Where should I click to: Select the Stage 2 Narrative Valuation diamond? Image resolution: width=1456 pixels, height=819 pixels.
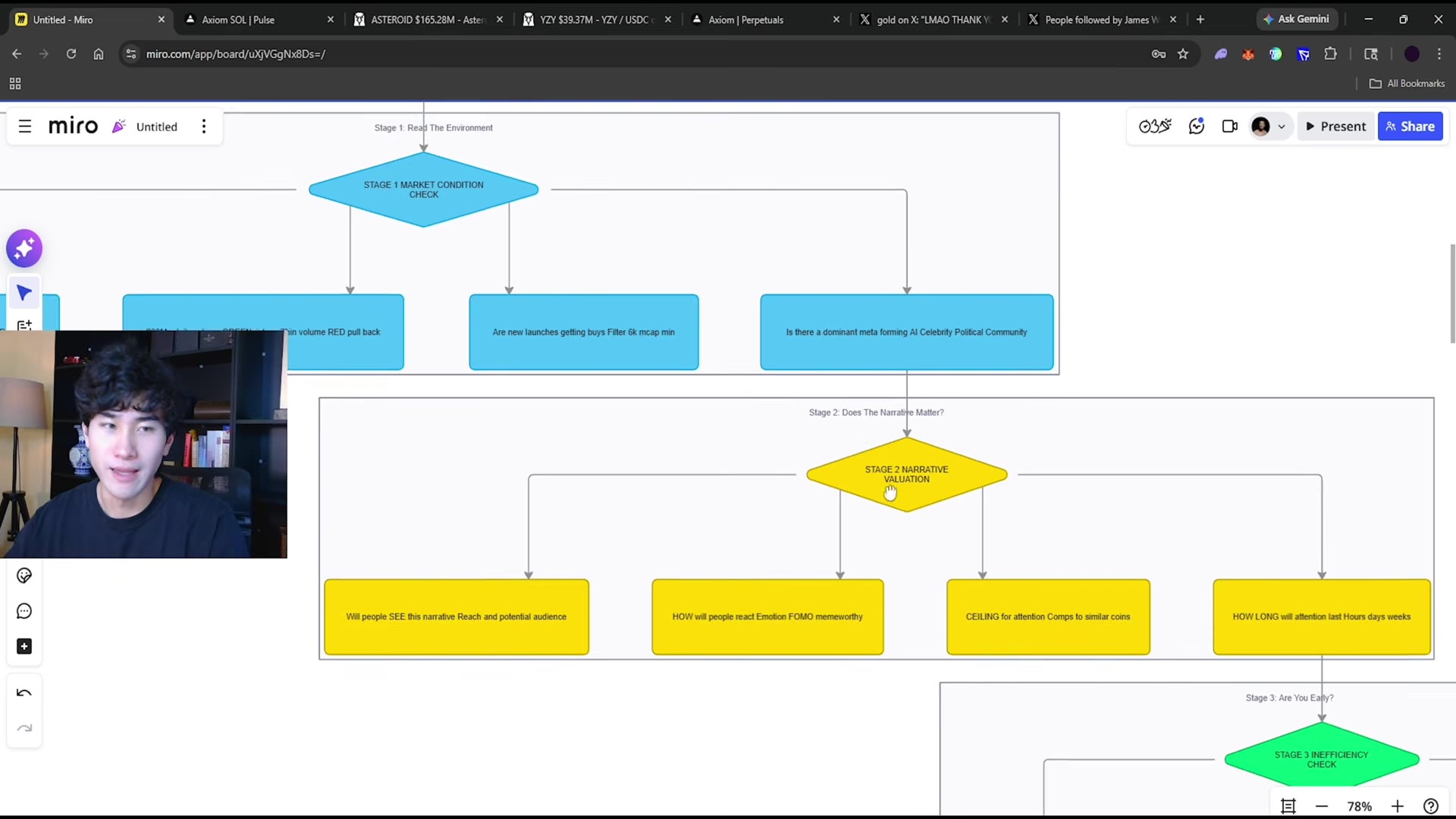point(907,475)
